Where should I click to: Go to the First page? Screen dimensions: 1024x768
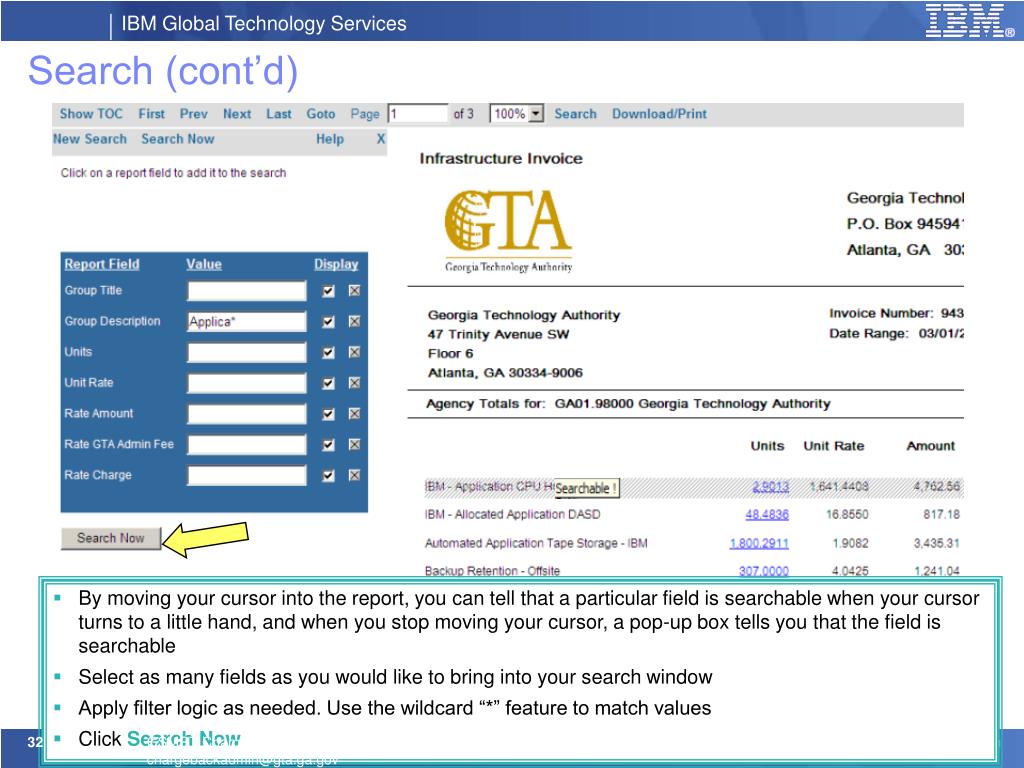pos(152,114)
